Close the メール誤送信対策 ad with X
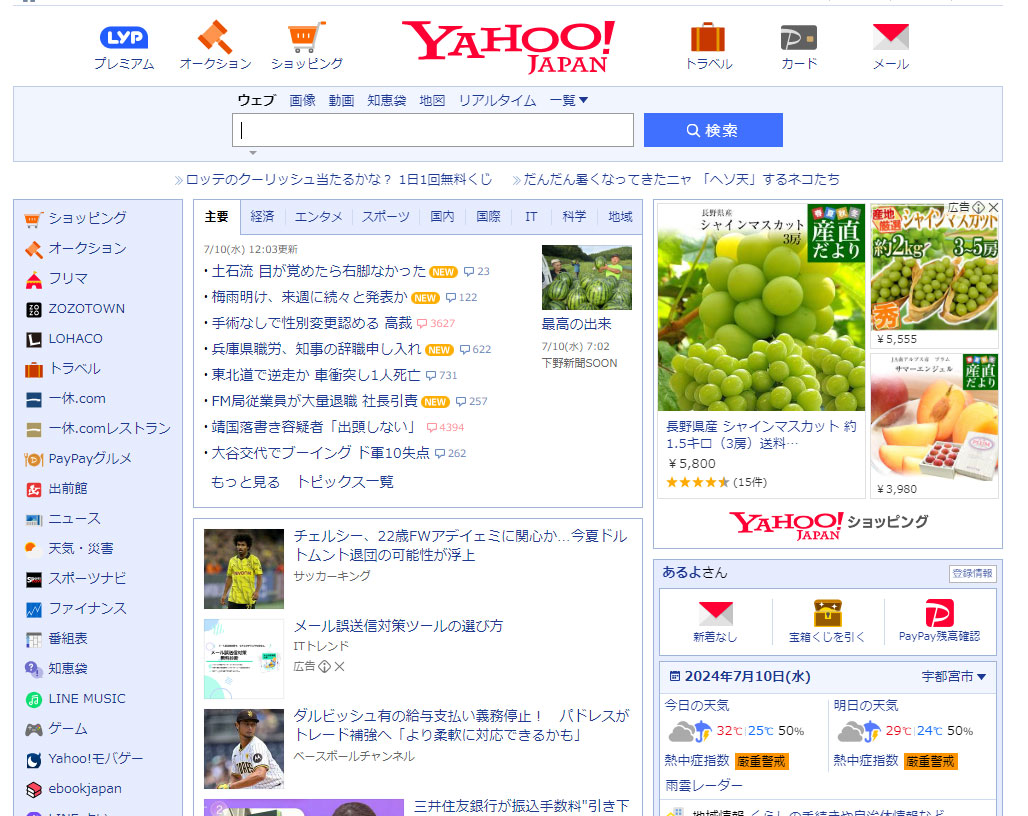This screenshot has width=1028, height=816. 339,667
